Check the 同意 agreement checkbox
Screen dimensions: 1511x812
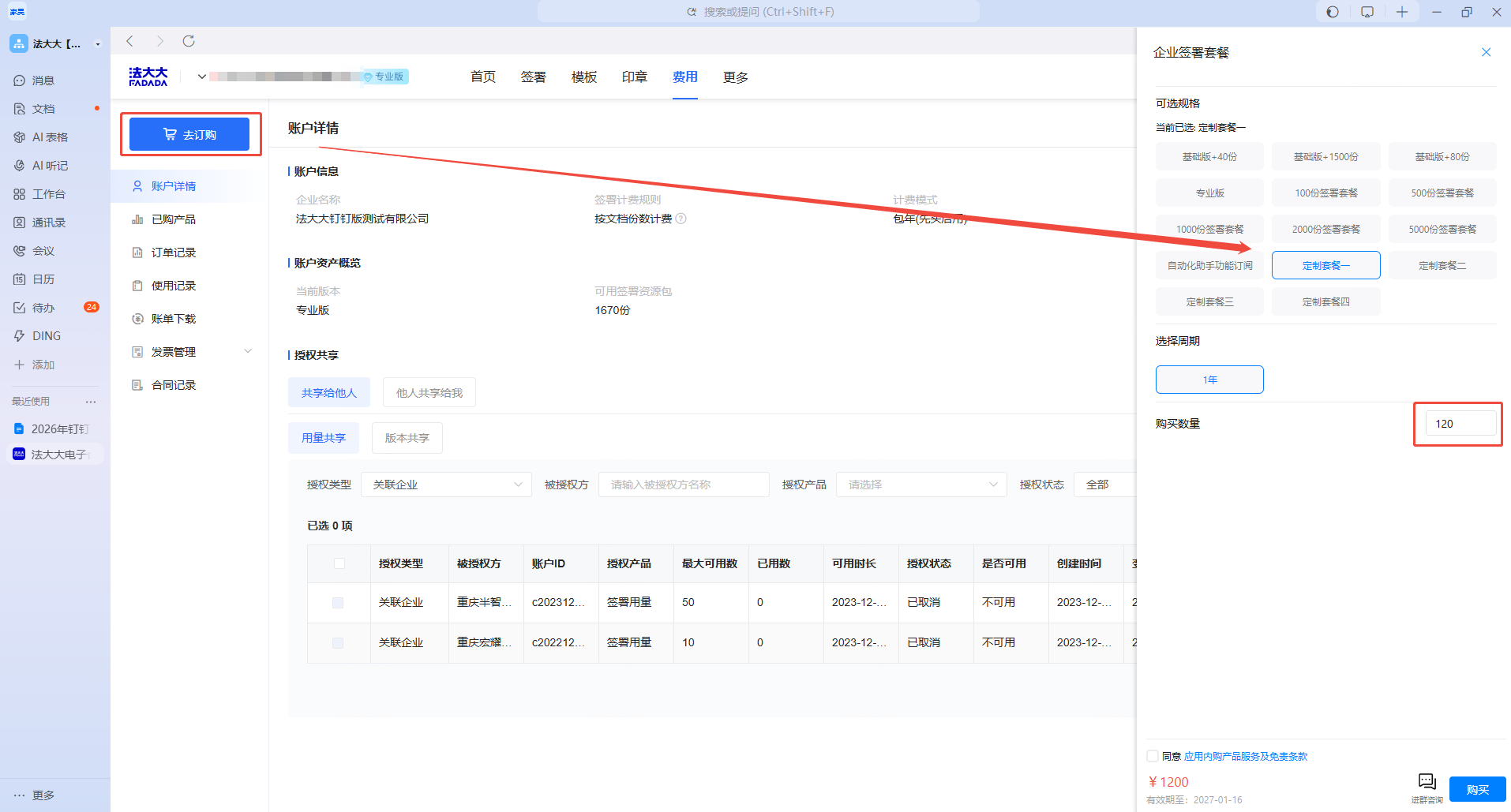[1153, 756]
